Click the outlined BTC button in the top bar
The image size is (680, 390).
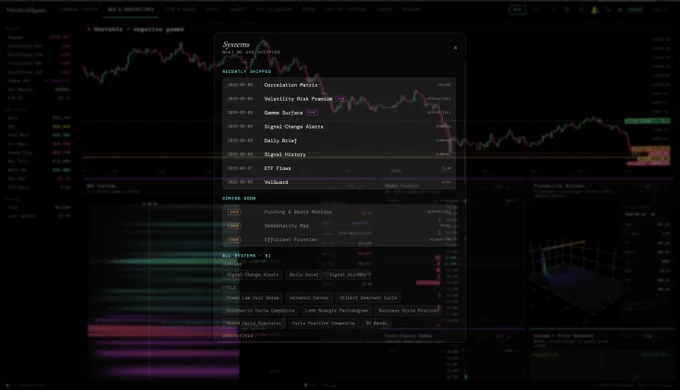pos(517,10)
